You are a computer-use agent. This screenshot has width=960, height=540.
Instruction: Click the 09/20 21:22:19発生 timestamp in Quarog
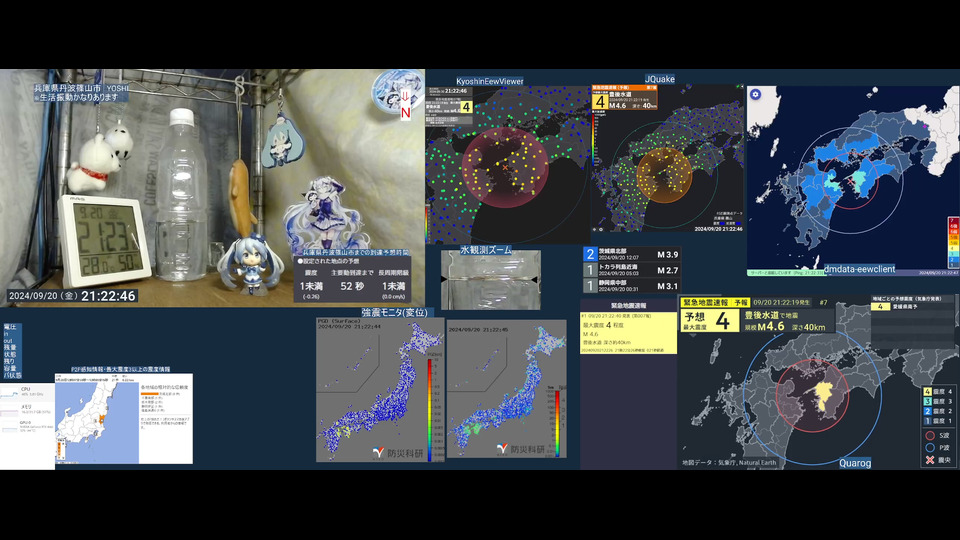tap(782, 302)
